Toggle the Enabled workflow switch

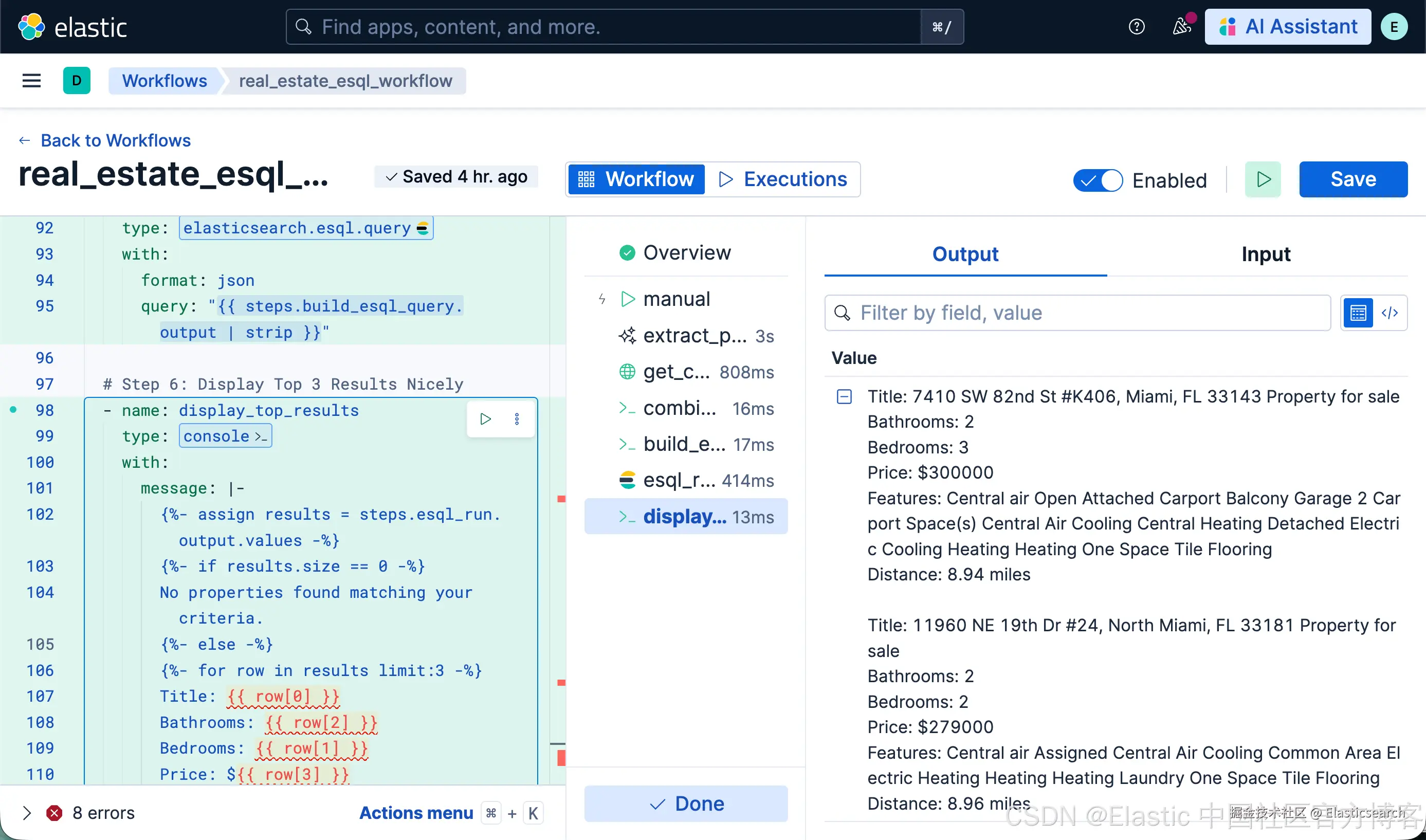click(x=1098, y=180)
